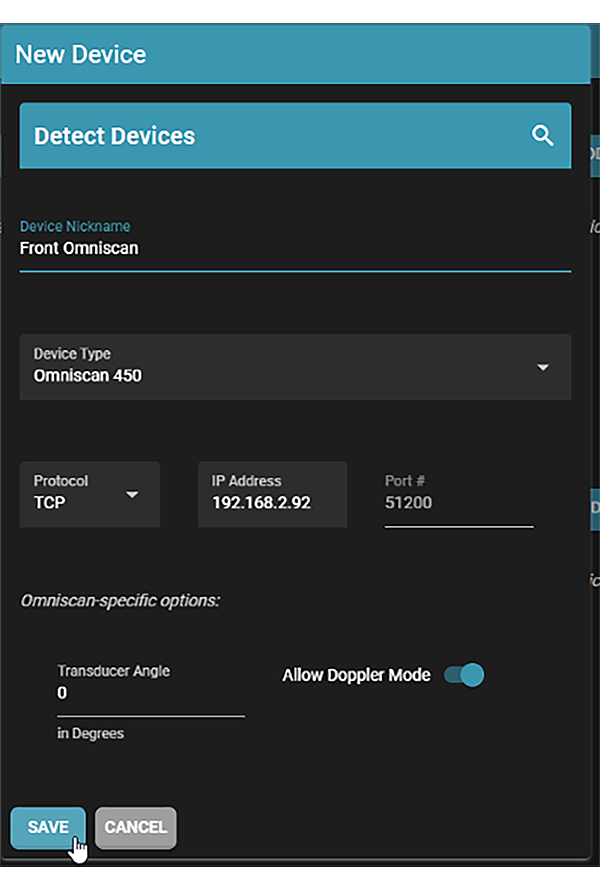Save the new device

point(48,827)
